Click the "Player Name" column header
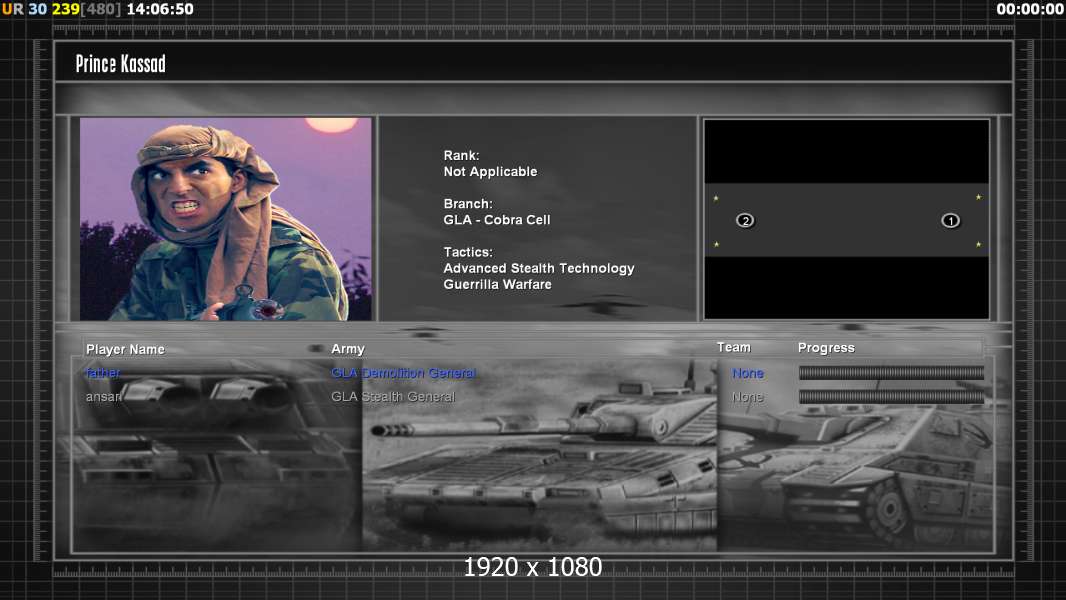 tap(125, 349)
